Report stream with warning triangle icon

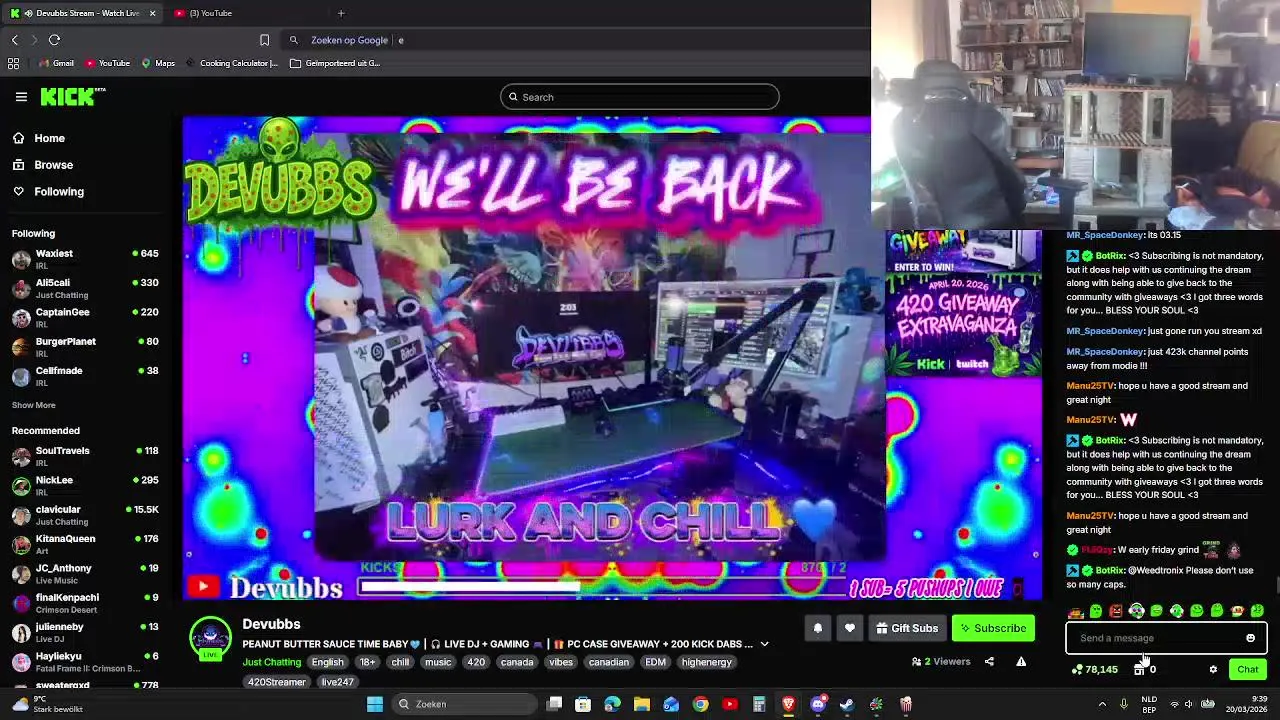1021,661
